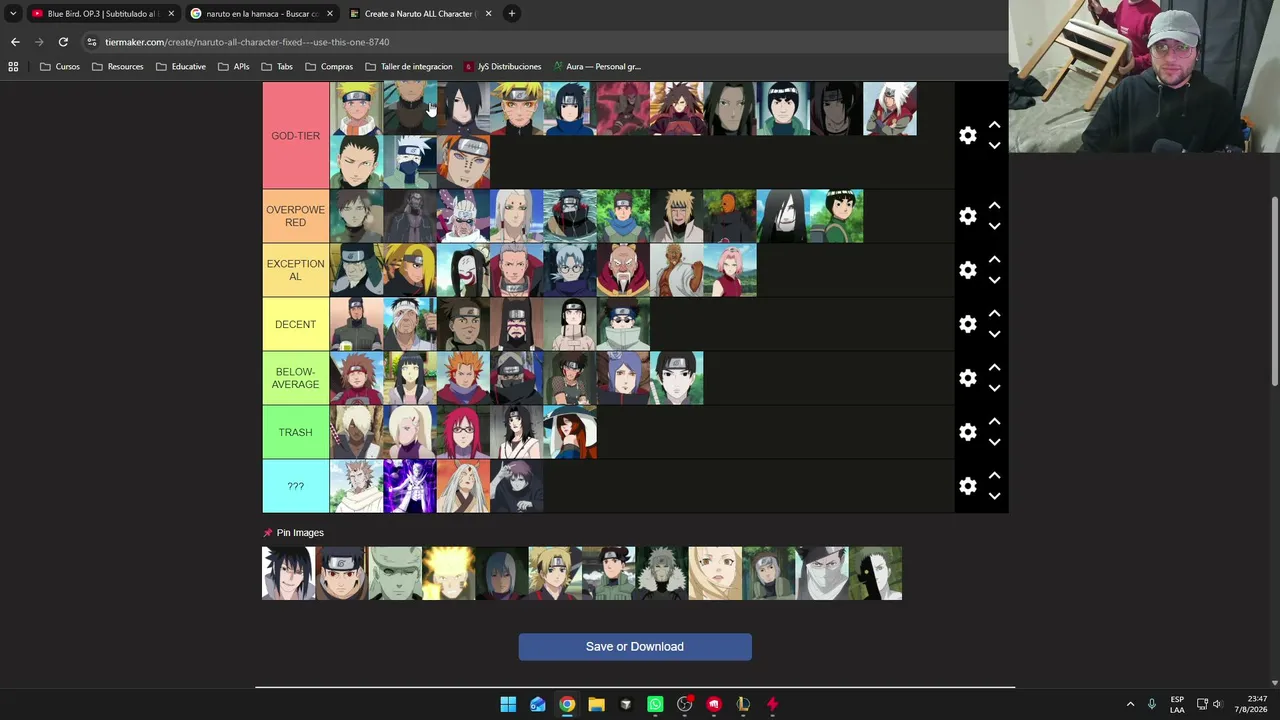This screenshot has height=720, width=1280.
Task: Open the Cursos bookmark folder
Action: tap(60, 67)
